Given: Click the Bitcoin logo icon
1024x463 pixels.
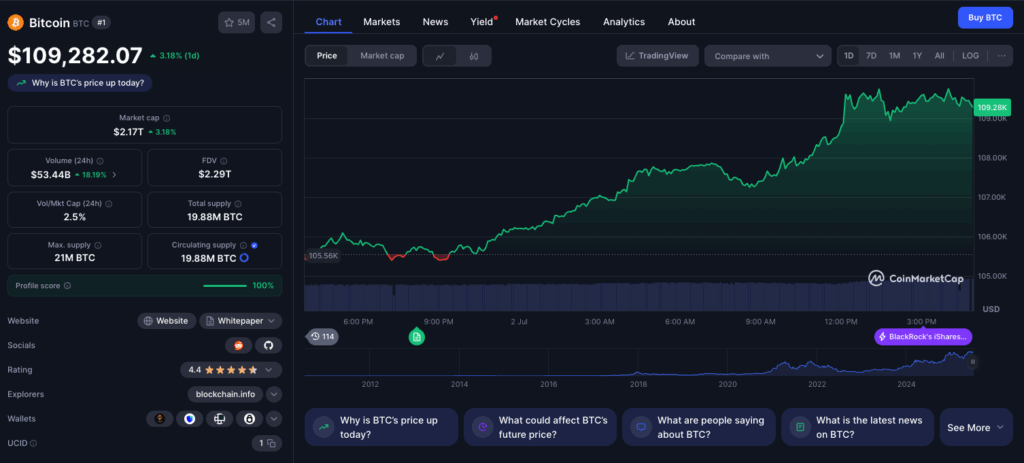Looking at the screenshot, I should click(15, 23).
